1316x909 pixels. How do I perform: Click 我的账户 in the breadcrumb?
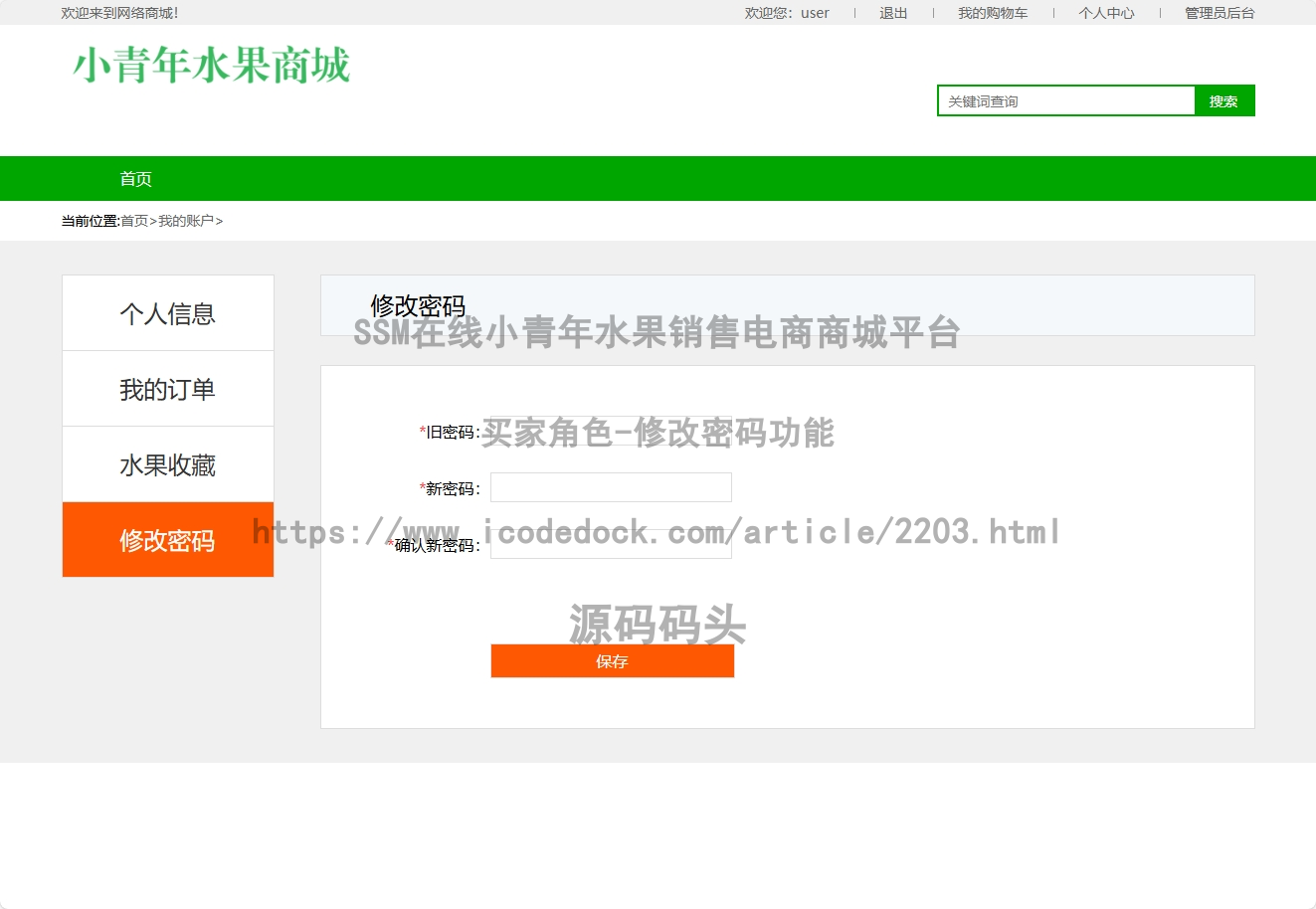pos(186,221)
